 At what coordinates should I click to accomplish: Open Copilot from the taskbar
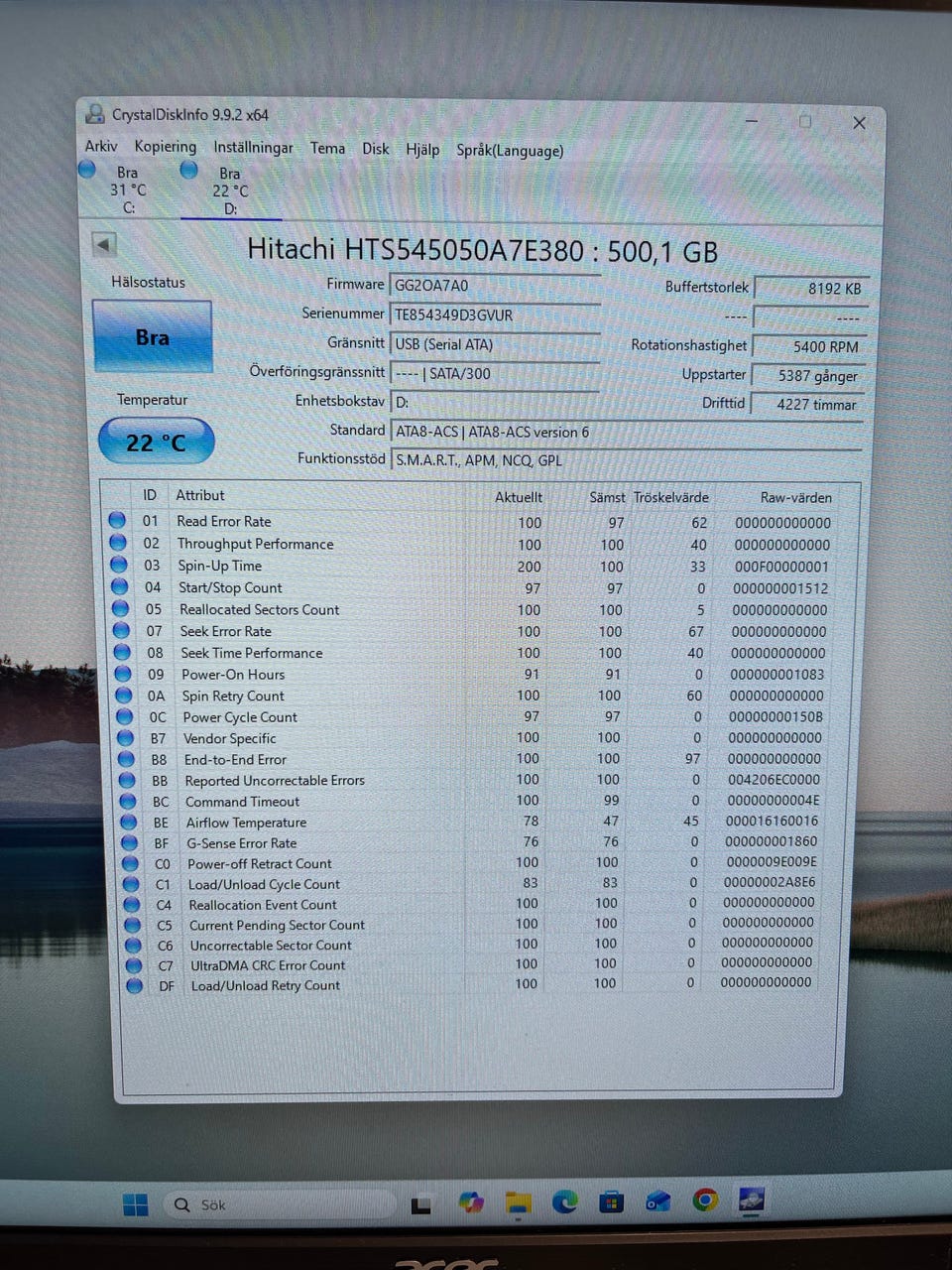click(x=471, y=1204)
